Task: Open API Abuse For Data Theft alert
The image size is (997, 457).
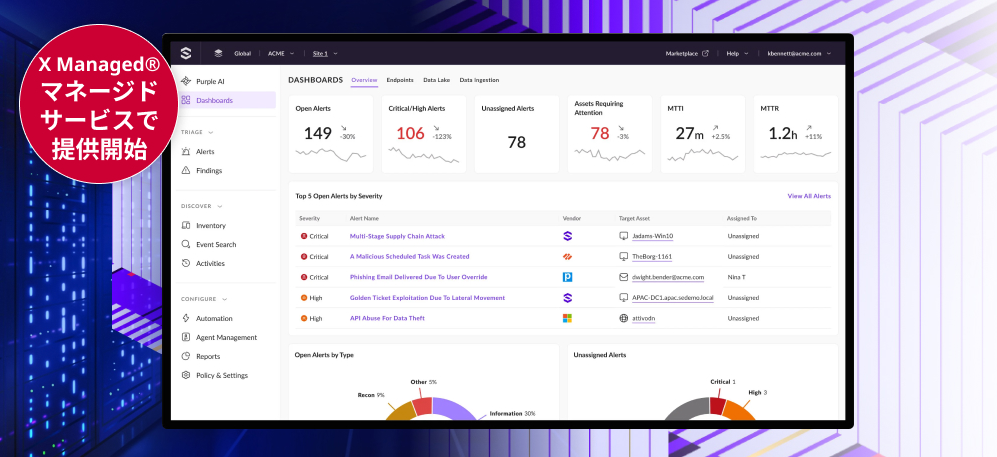Action: point(387,318)
